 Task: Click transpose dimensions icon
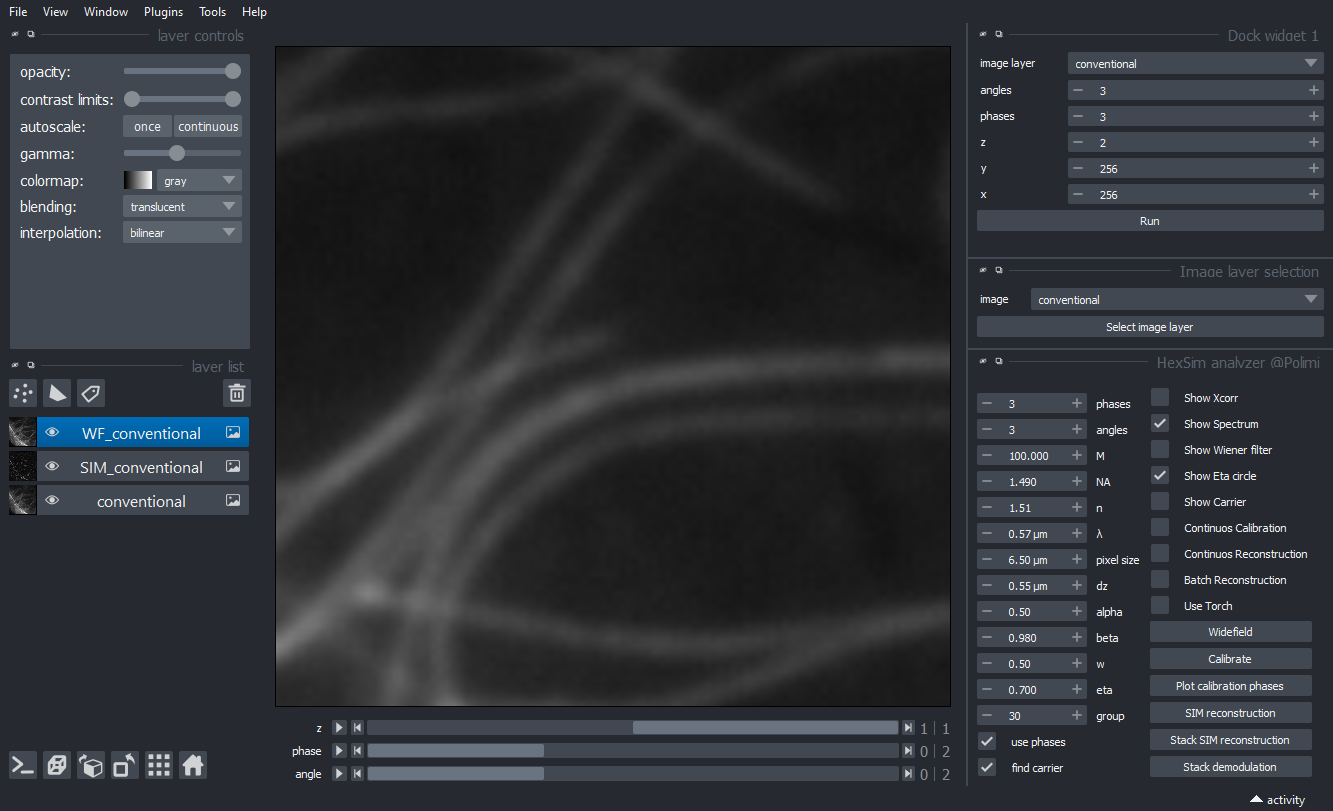pos(125,766)
